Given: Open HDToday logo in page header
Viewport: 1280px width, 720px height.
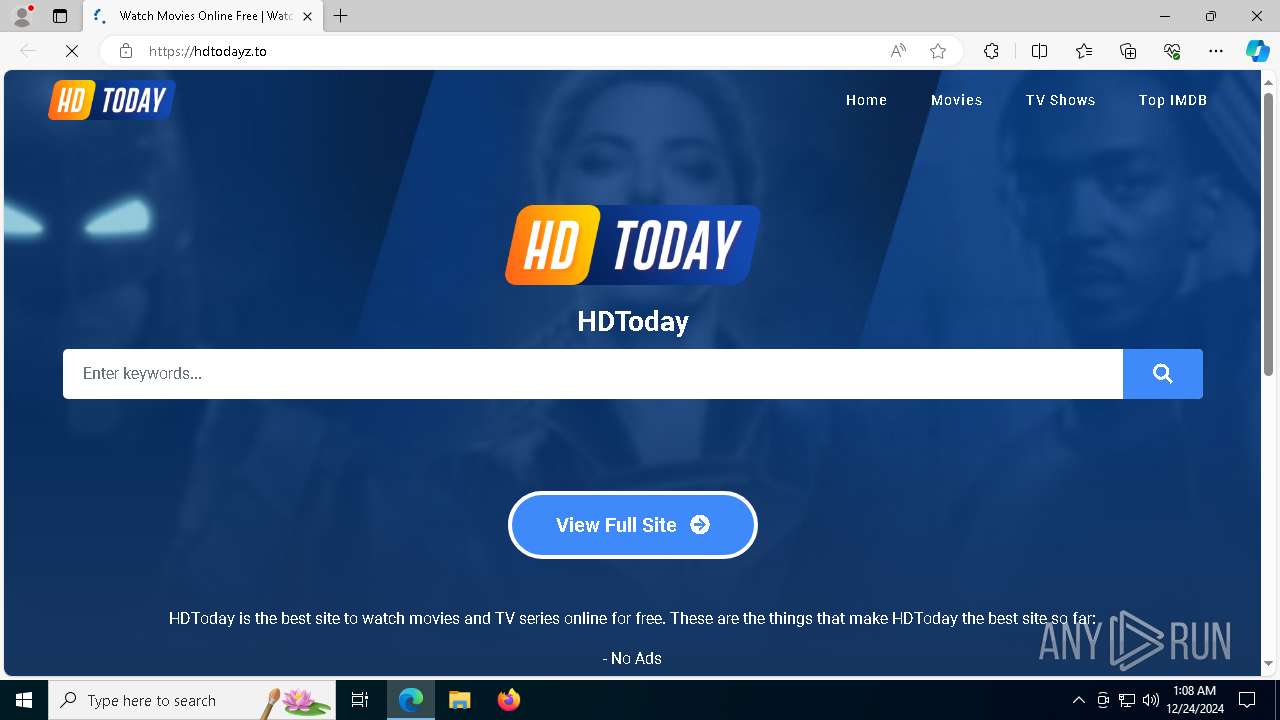Looking at the screenshot, I should (112, 100).
